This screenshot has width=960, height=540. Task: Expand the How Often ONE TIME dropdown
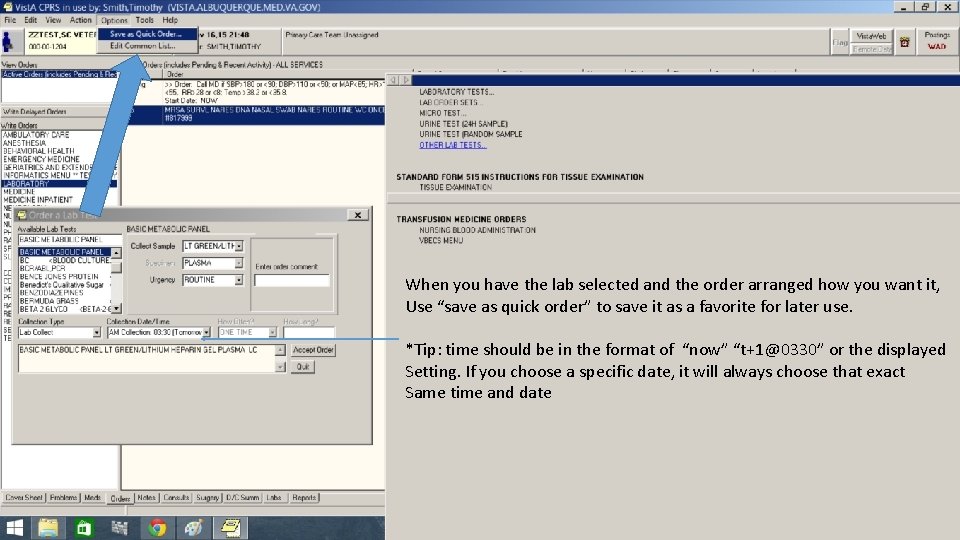click(x=272, y=332)
